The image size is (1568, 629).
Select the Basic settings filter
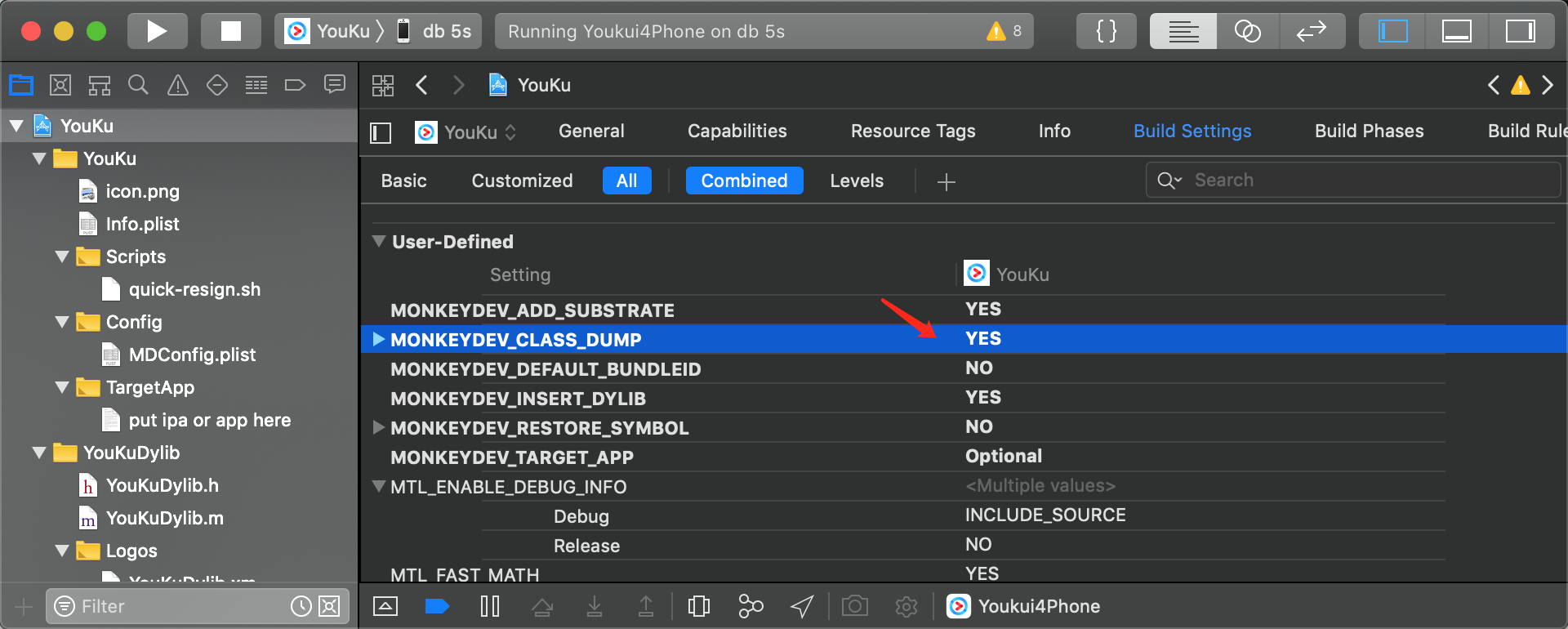(404, 181)
